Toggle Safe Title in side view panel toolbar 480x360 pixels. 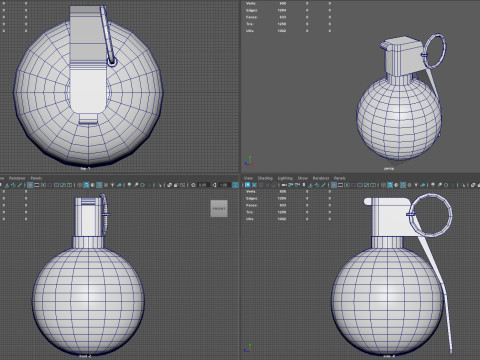(373, 185)
